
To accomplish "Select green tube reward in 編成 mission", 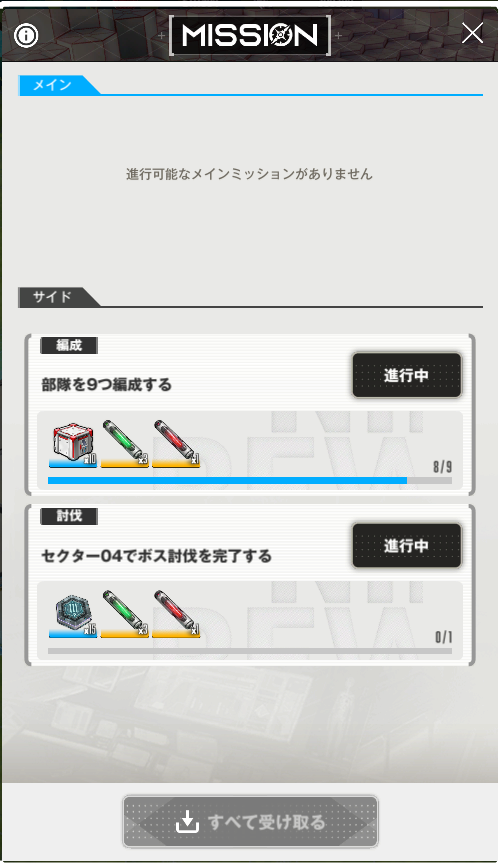I will click(124, 445).
